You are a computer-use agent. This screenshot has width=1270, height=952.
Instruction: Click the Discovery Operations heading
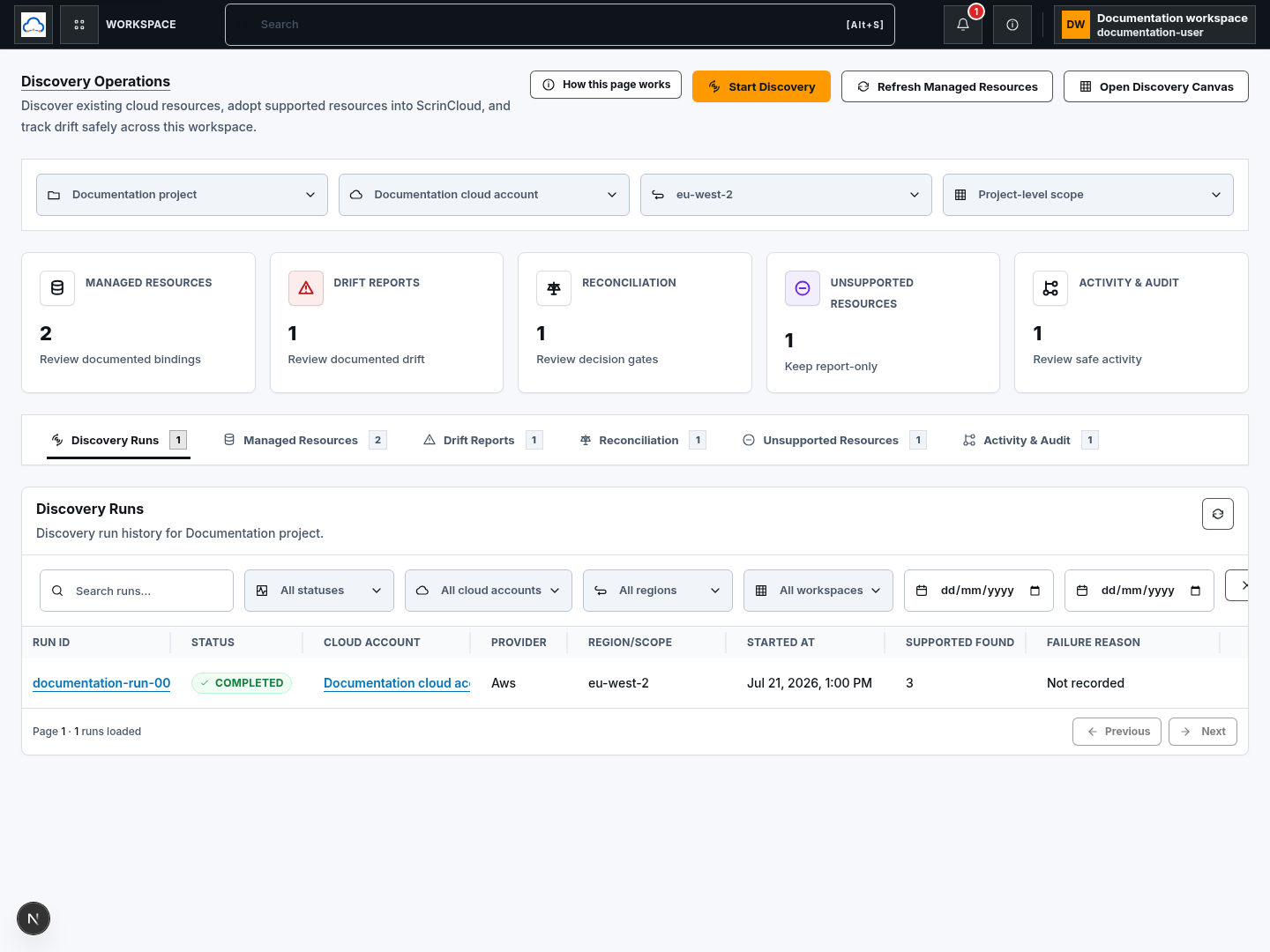tap(95, 81)
